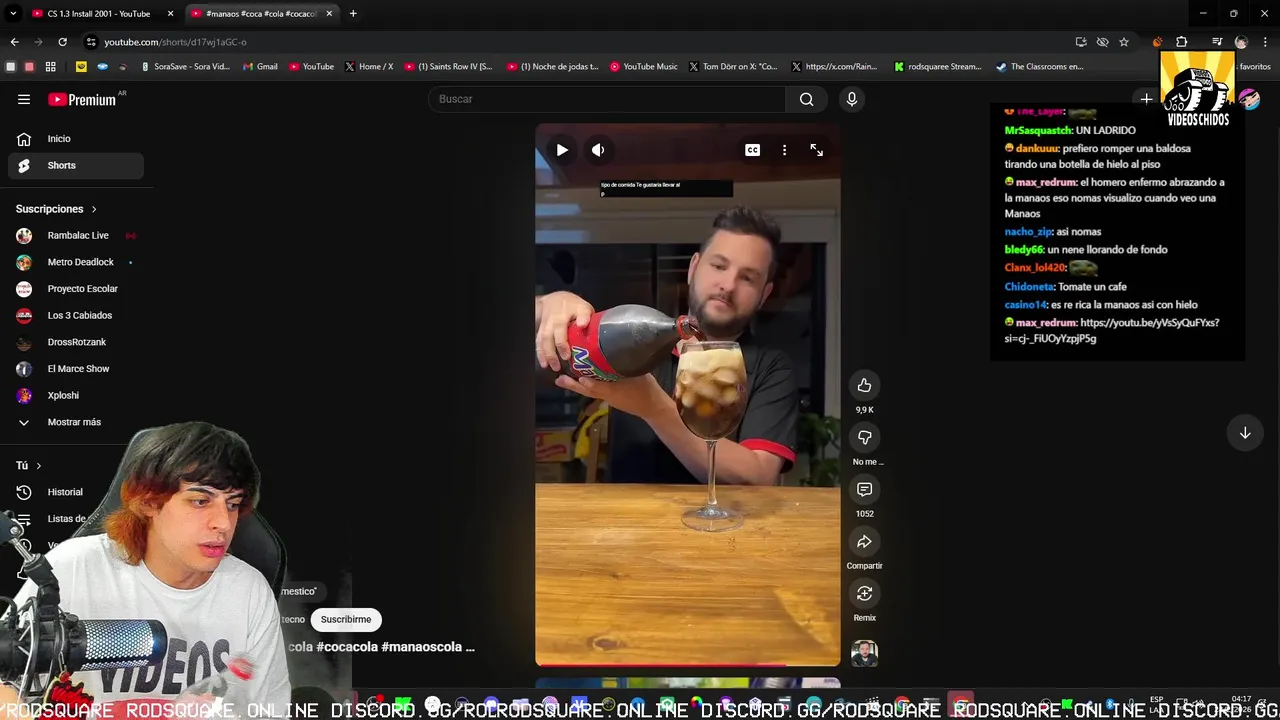The height and width of the screenshot is (720, 1280).
Task: Expand the Short to fullscreen
Action: (816, 150)
